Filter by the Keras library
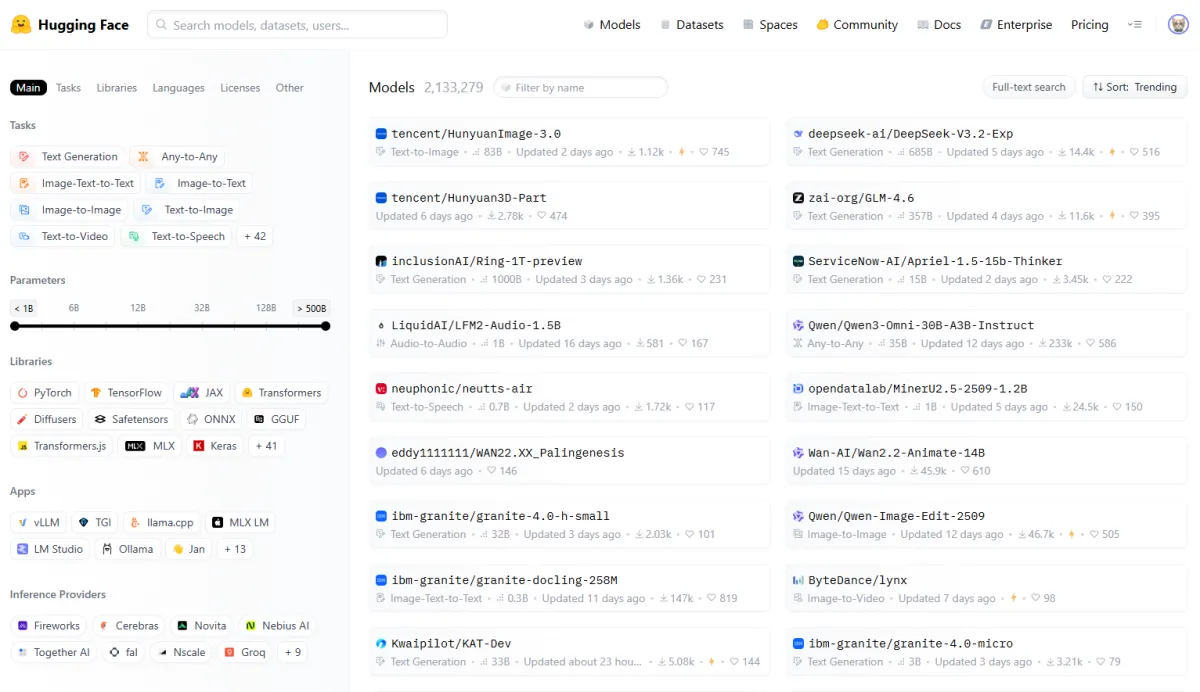This screenshot has width=1200, height=692. [216, 446]
